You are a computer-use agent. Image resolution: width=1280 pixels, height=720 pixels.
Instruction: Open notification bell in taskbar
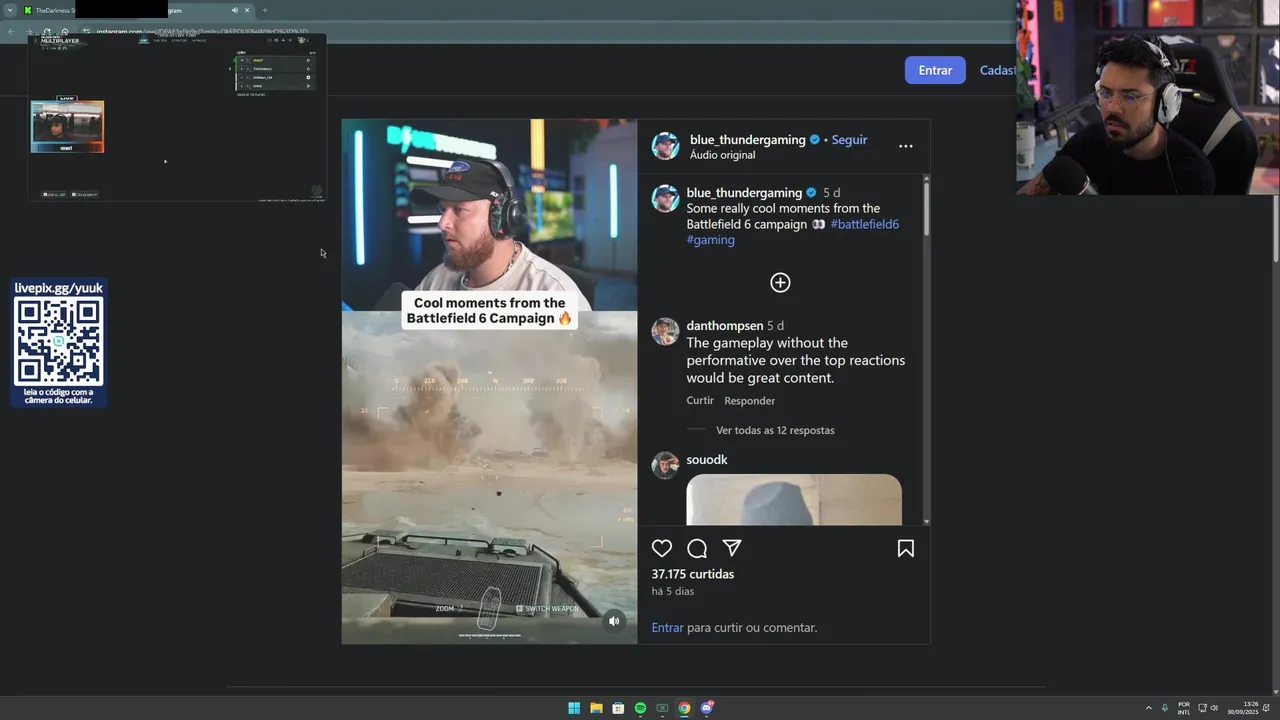[1266, 708]
